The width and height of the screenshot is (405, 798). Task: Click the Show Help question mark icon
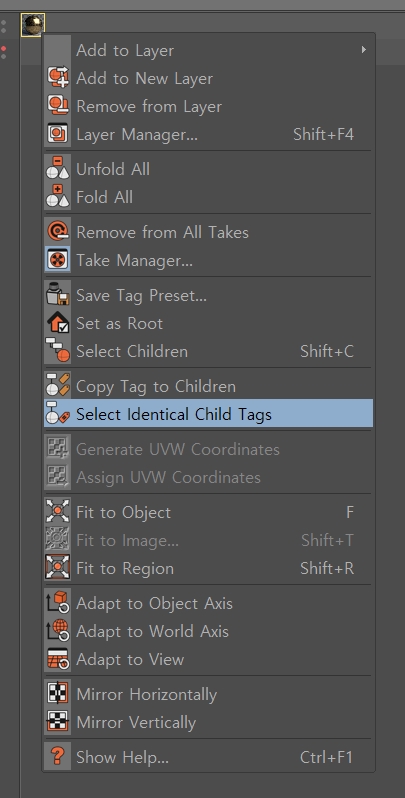pos(57,757)
